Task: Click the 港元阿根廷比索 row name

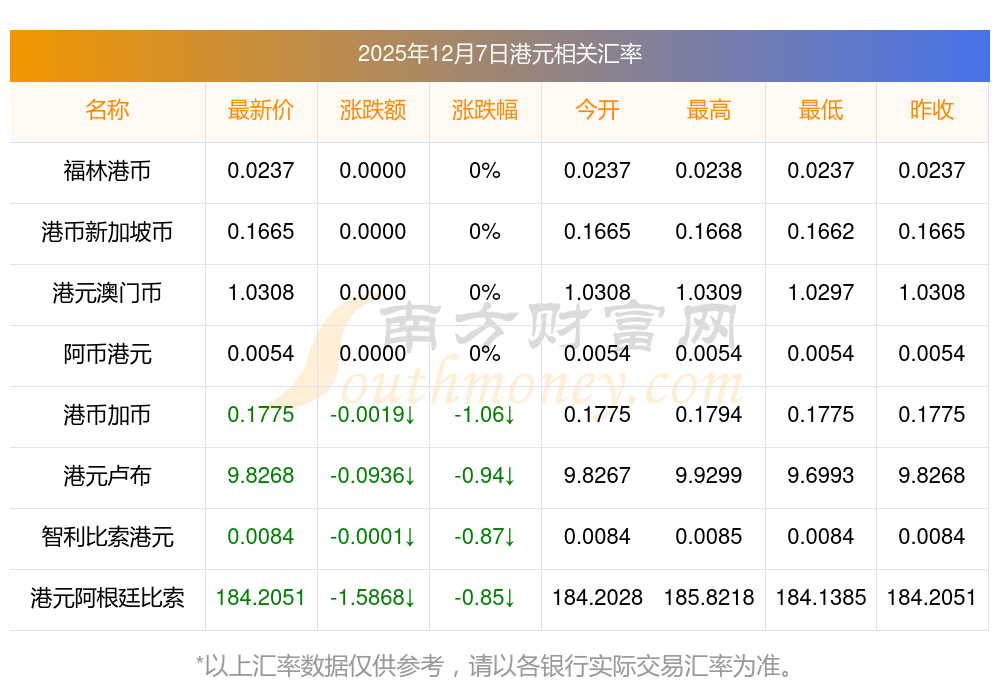Action: point(107,598)
